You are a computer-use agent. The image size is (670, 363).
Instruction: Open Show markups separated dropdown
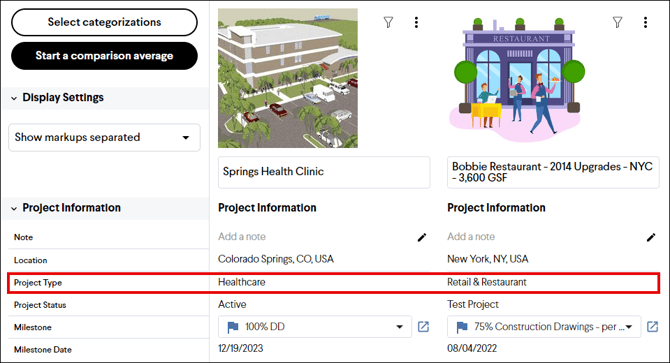[104, 138]
